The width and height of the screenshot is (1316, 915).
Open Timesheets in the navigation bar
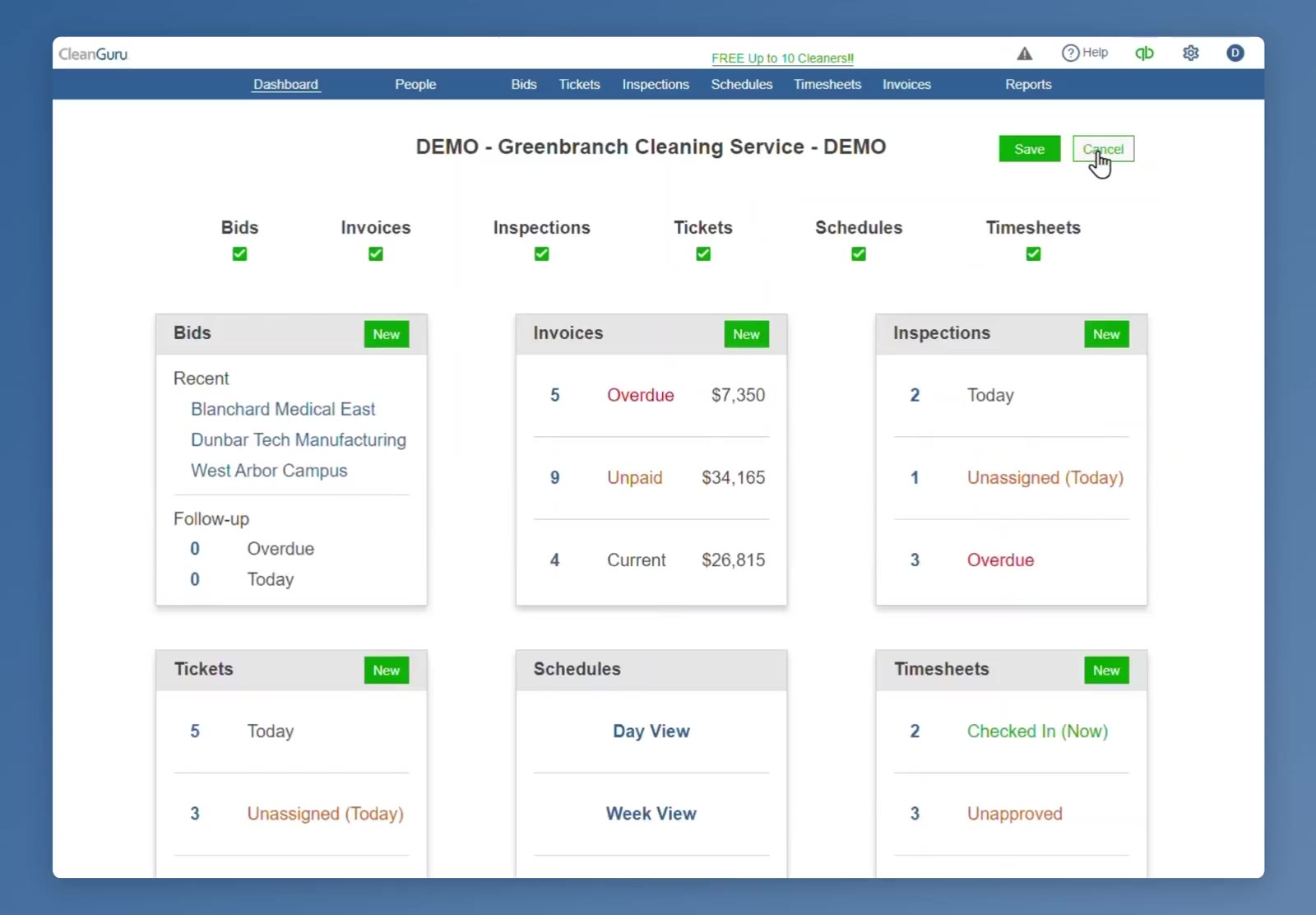click(827, 84)
